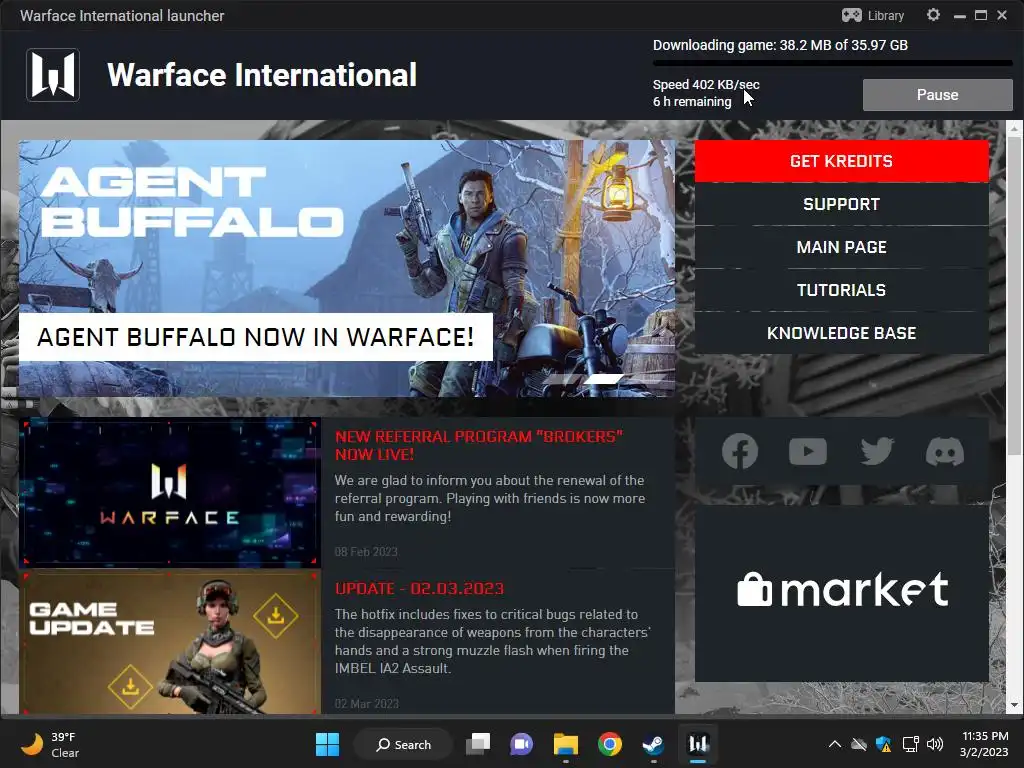Click 'AGENT BUFFALO NOW IN WARFACE!' headline
This screenshot has height=768, width=1024.
[x=255, y=337]
